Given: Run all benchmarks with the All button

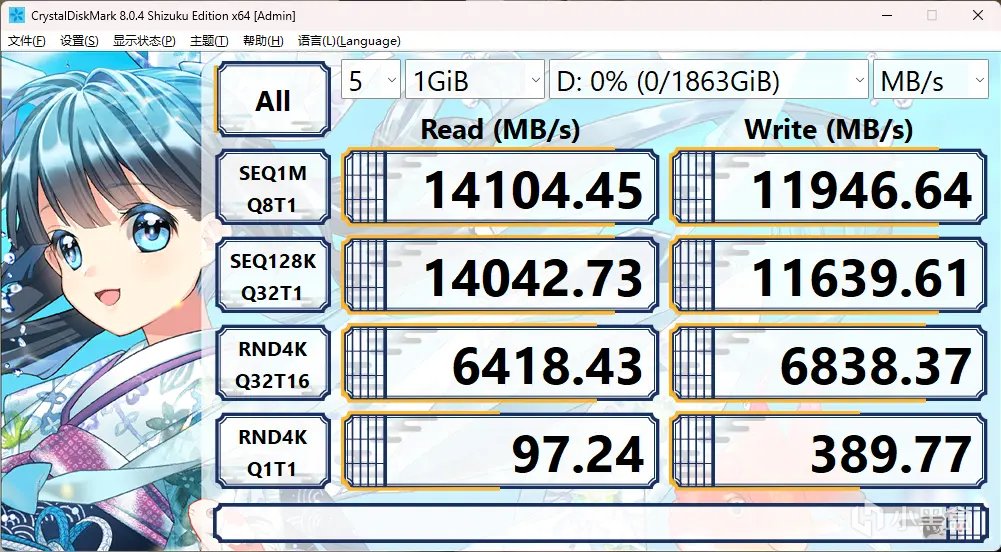Looking at the screenshot, I should click(x=273, y=100).
